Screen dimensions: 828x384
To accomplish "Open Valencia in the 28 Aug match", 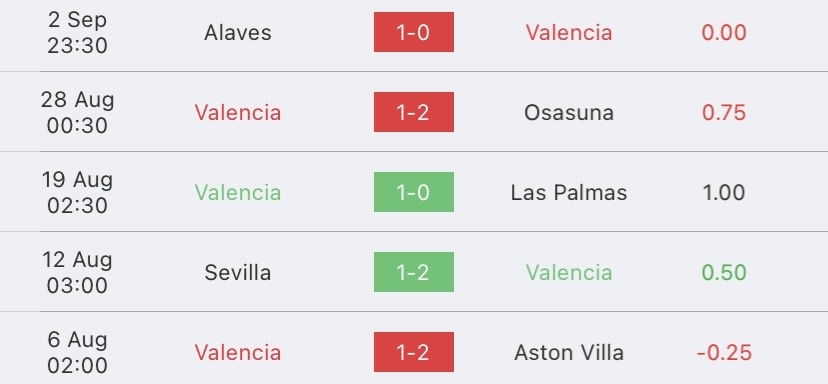I will tap(238, 113).
